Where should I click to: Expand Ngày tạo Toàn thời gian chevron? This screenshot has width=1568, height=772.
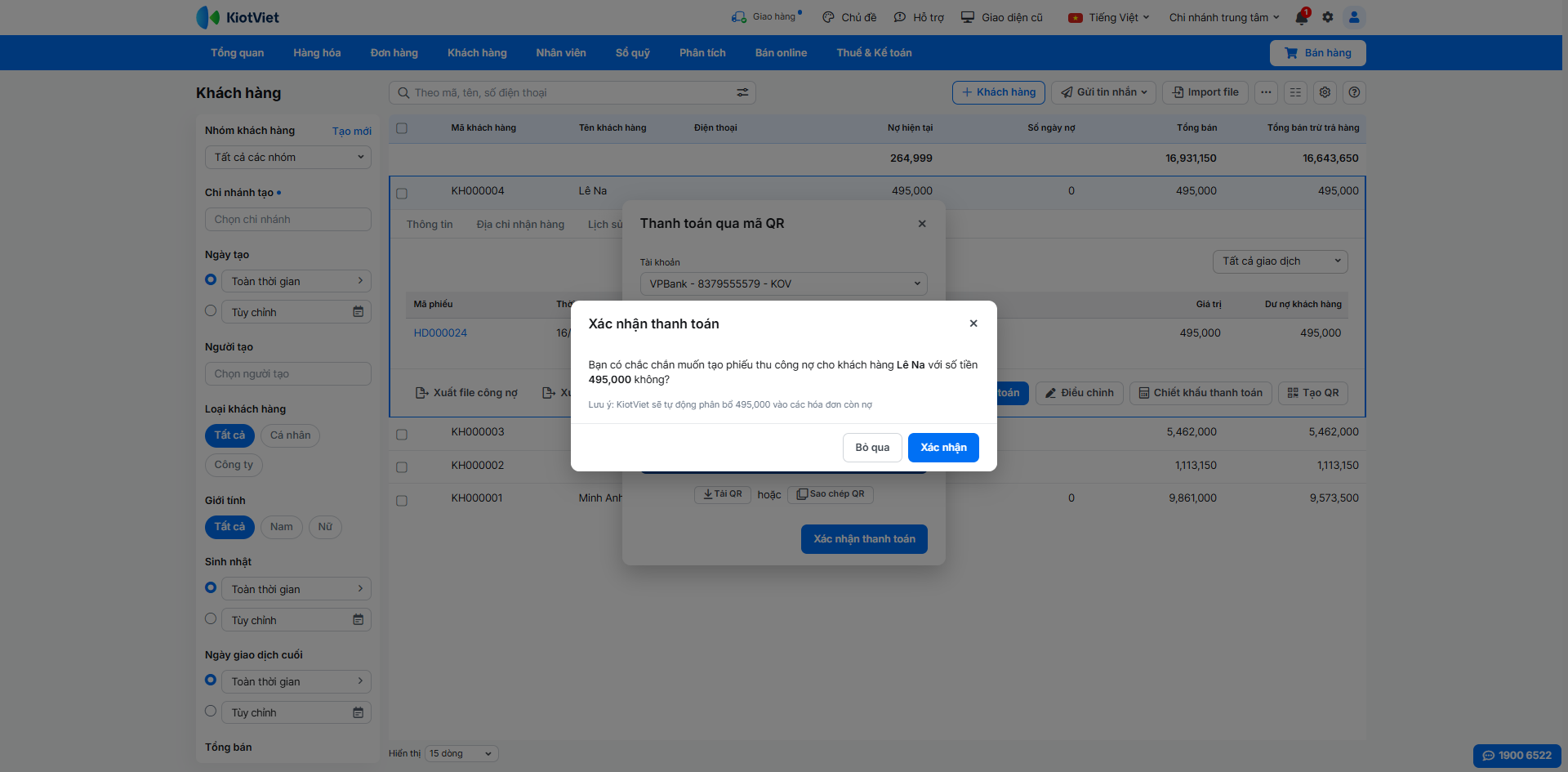360,281
